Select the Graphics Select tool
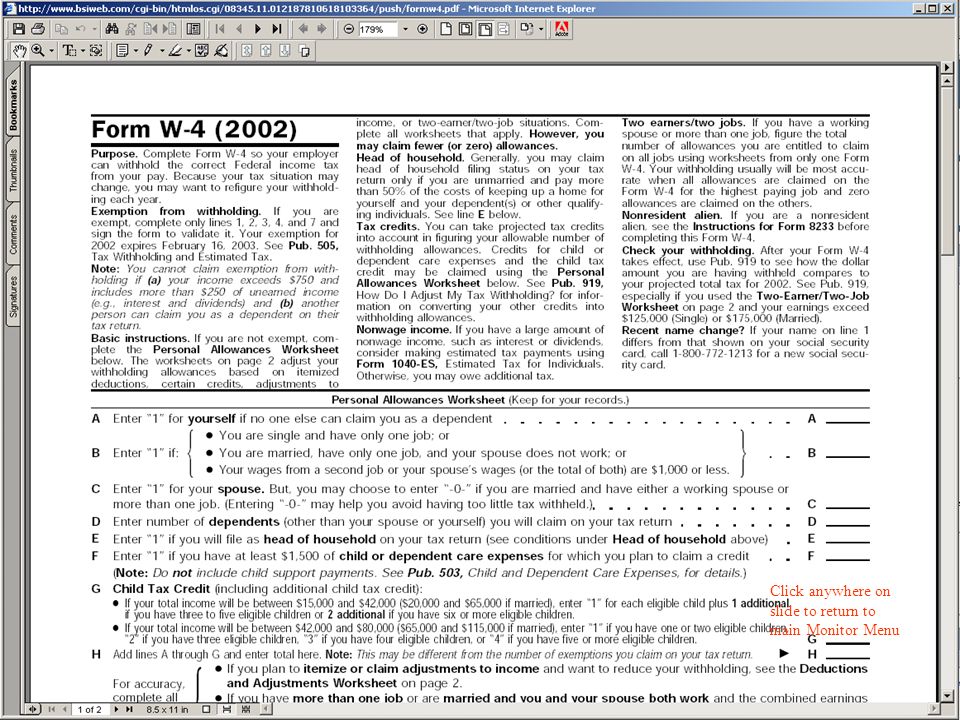Image resolution: width=960 pixels, height=720 pixels. [x=96, y=51]
